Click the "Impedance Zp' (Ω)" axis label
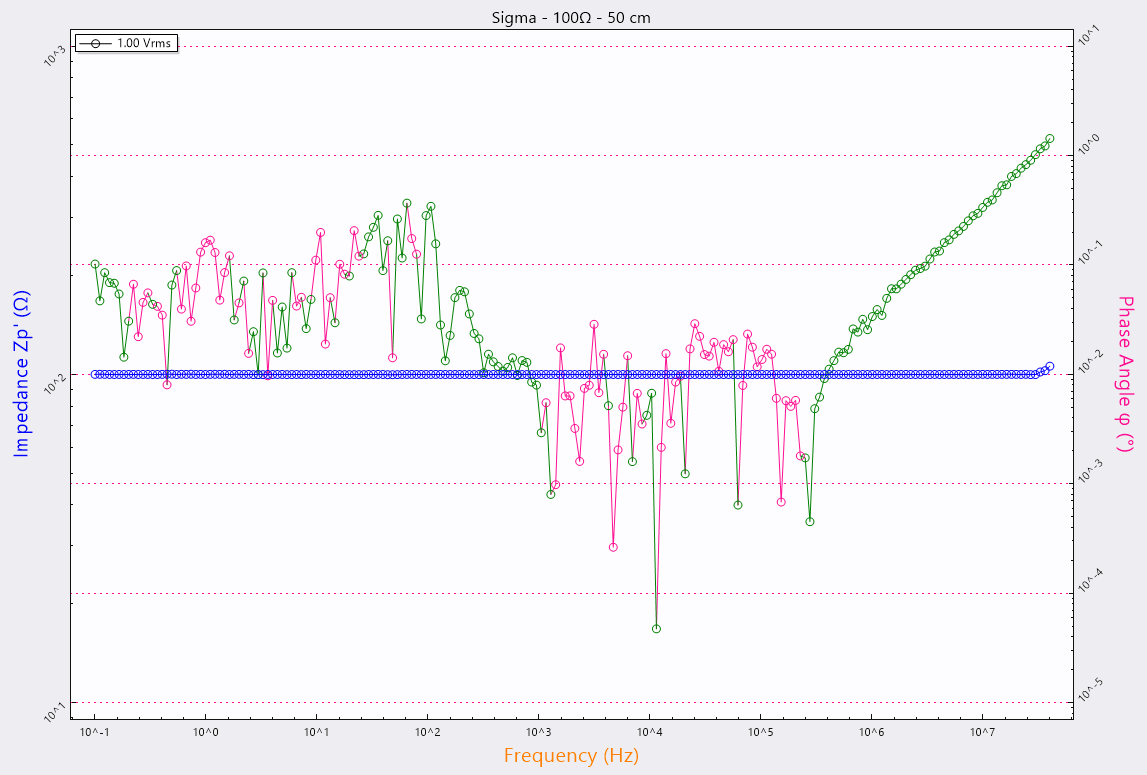 point(21,374)
